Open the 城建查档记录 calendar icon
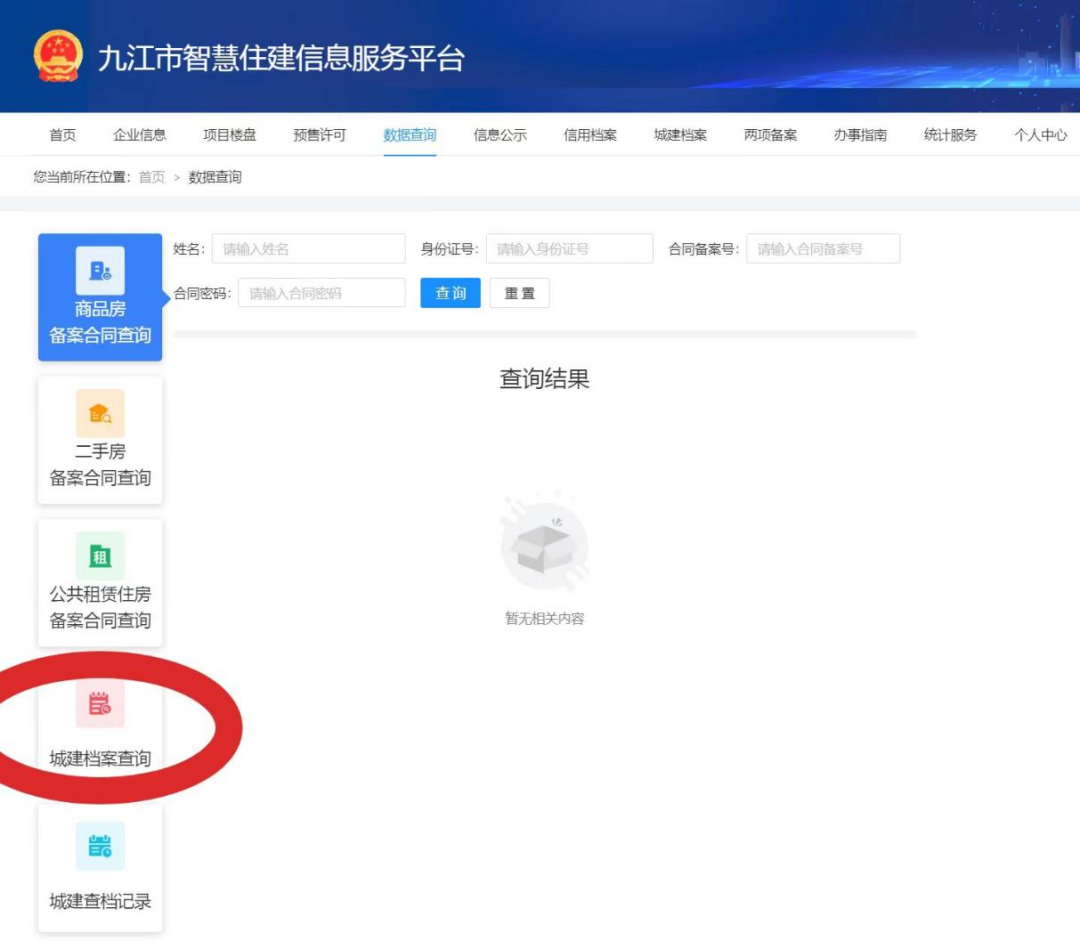Screen dimensions: 1080x941 (100, 846)
